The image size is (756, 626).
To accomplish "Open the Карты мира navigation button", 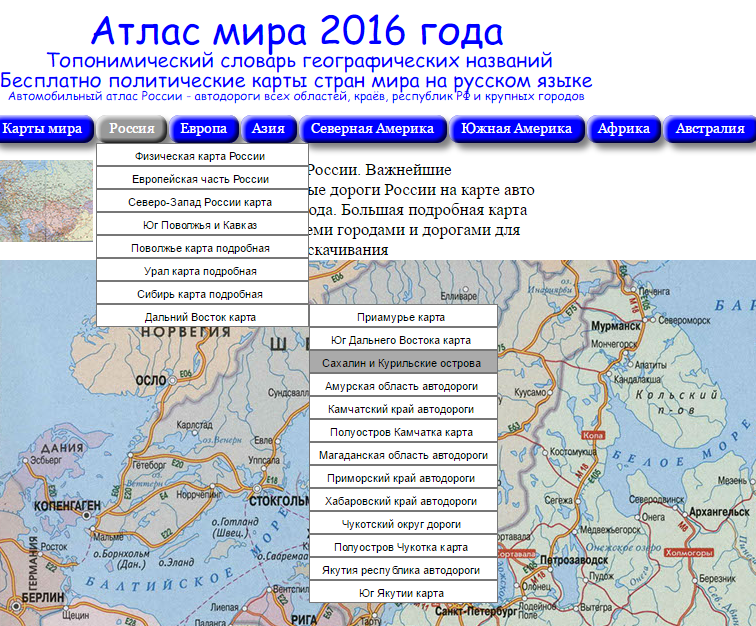I will pos(42,129).
